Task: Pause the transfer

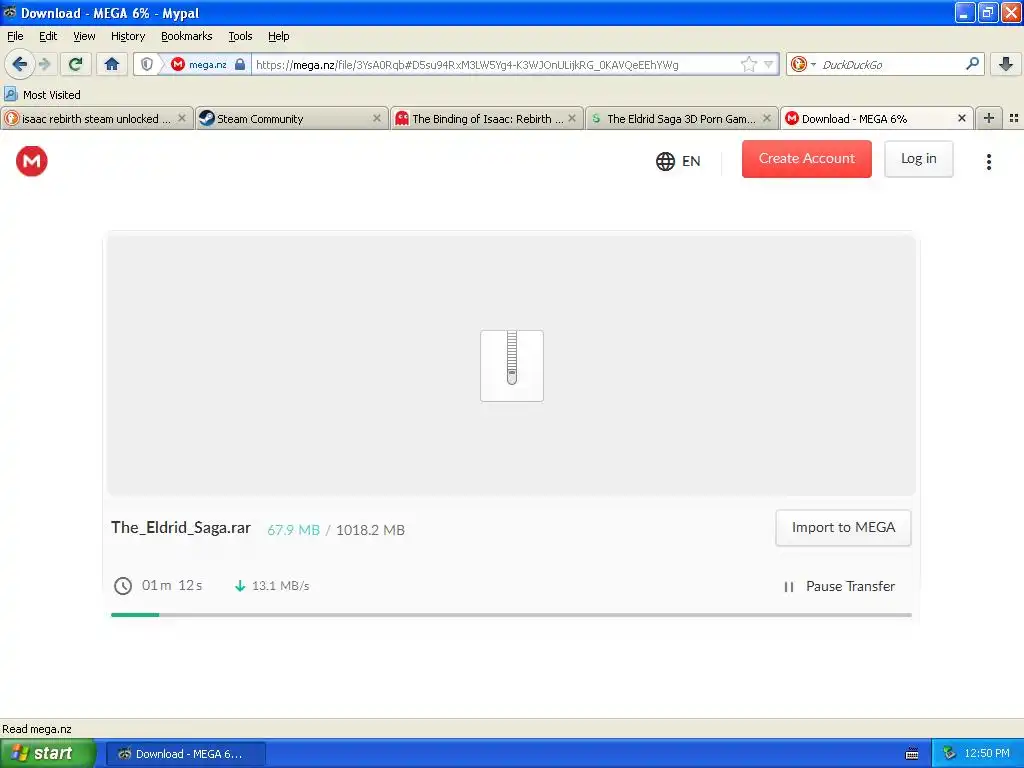Action: (x=839, y=586)
